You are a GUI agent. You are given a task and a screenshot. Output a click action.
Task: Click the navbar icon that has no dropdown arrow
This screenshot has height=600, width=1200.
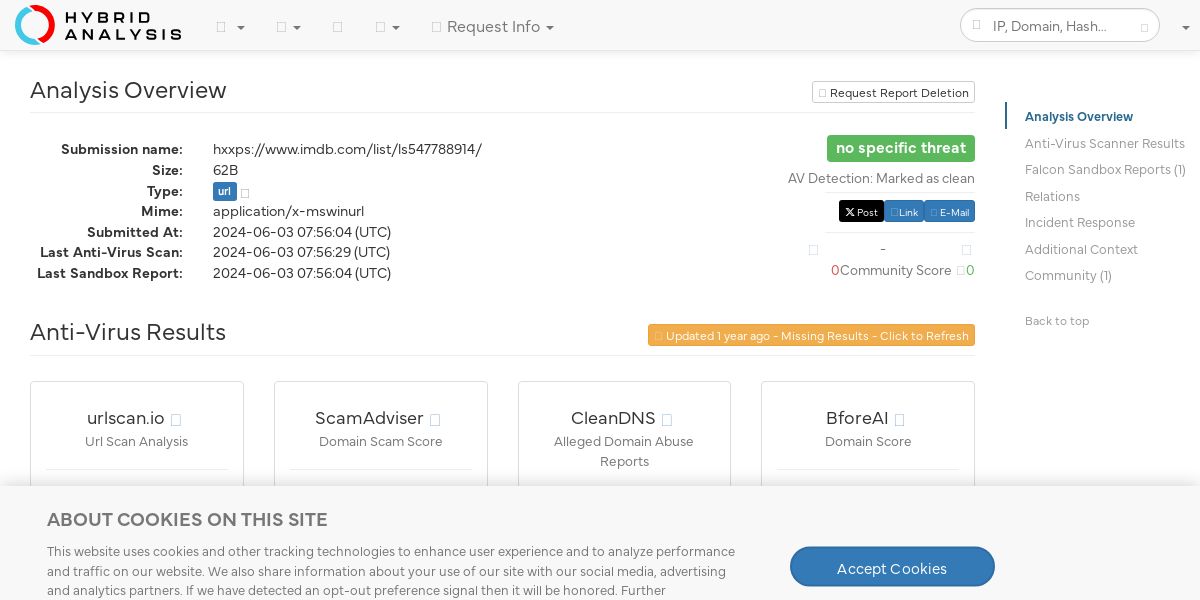tap(337, 27)
